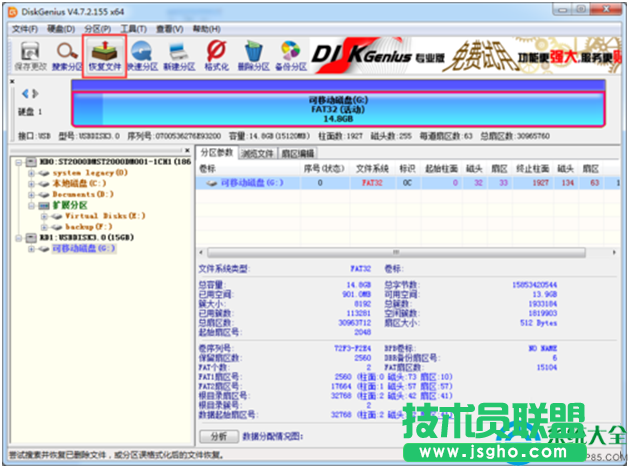This screenshot has height=468, width=630.
Task: Select HD0:ST2000DM001 disk in tree
Action: click(x=115, y=161)
